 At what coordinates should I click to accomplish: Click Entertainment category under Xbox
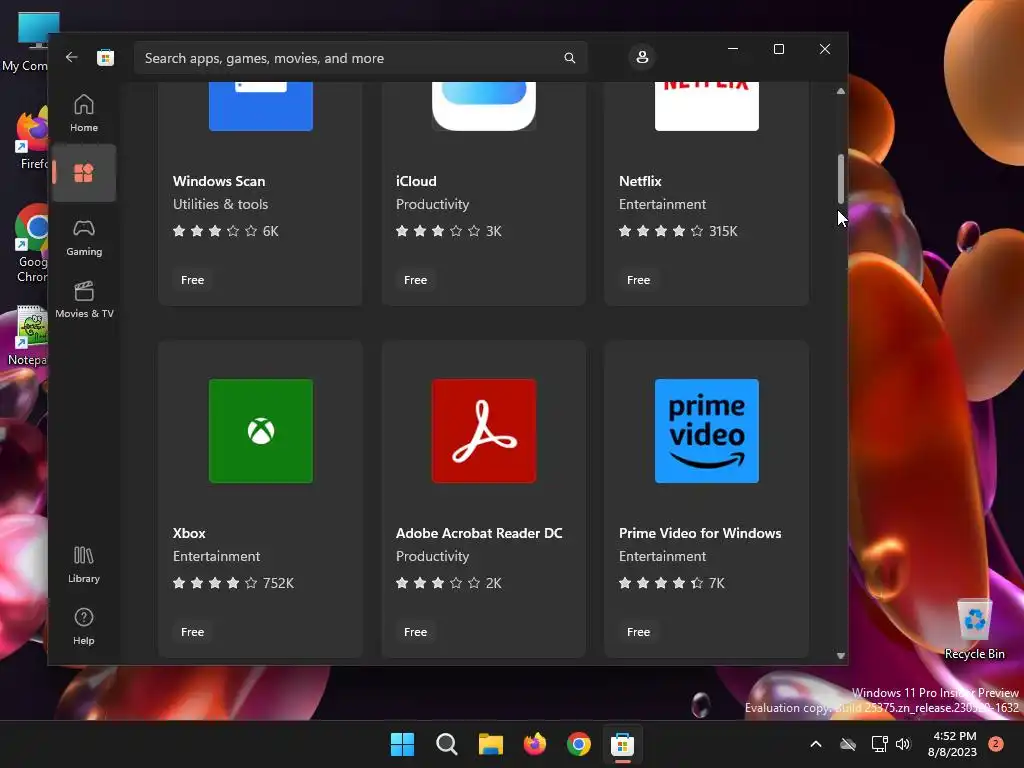[216, 556]
